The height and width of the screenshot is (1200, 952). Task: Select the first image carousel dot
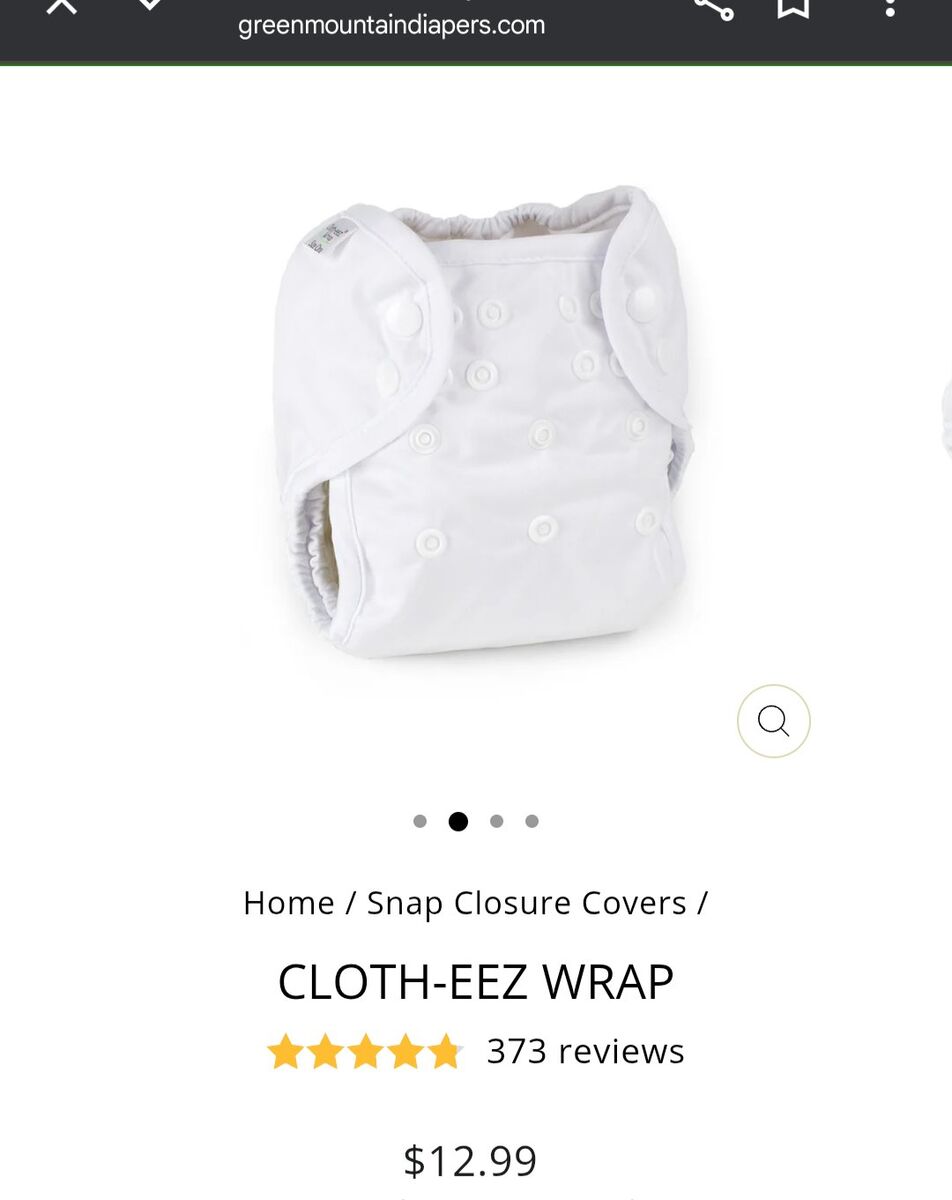[x=420, y=821]
